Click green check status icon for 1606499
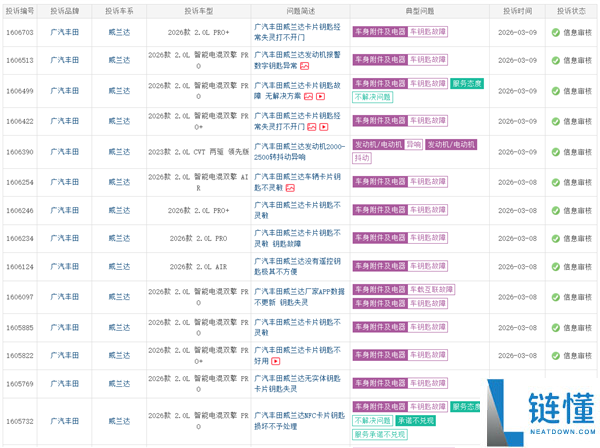 [556, 91]
